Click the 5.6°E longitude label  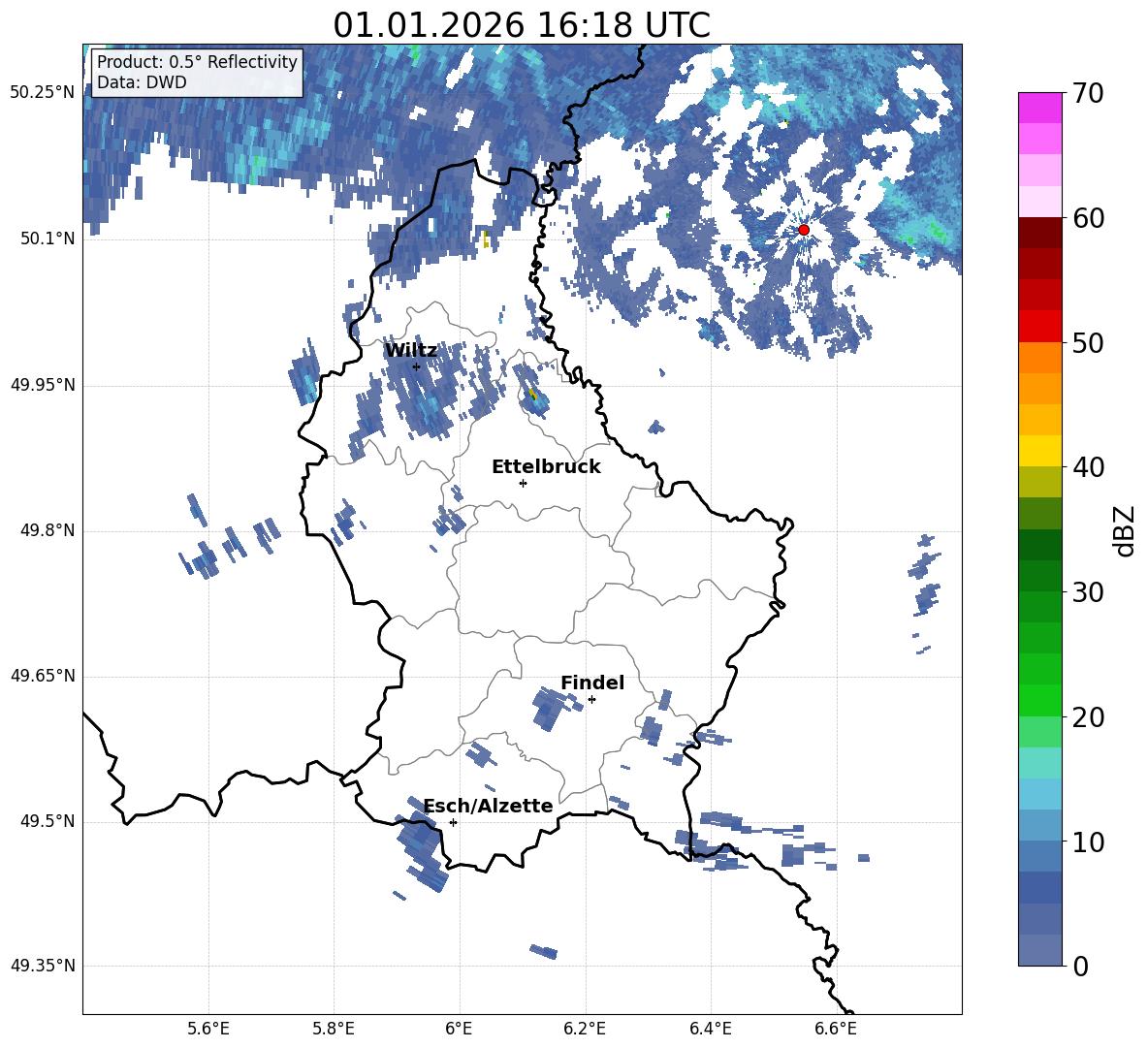pyautogui.click(x=208, y=1029)
